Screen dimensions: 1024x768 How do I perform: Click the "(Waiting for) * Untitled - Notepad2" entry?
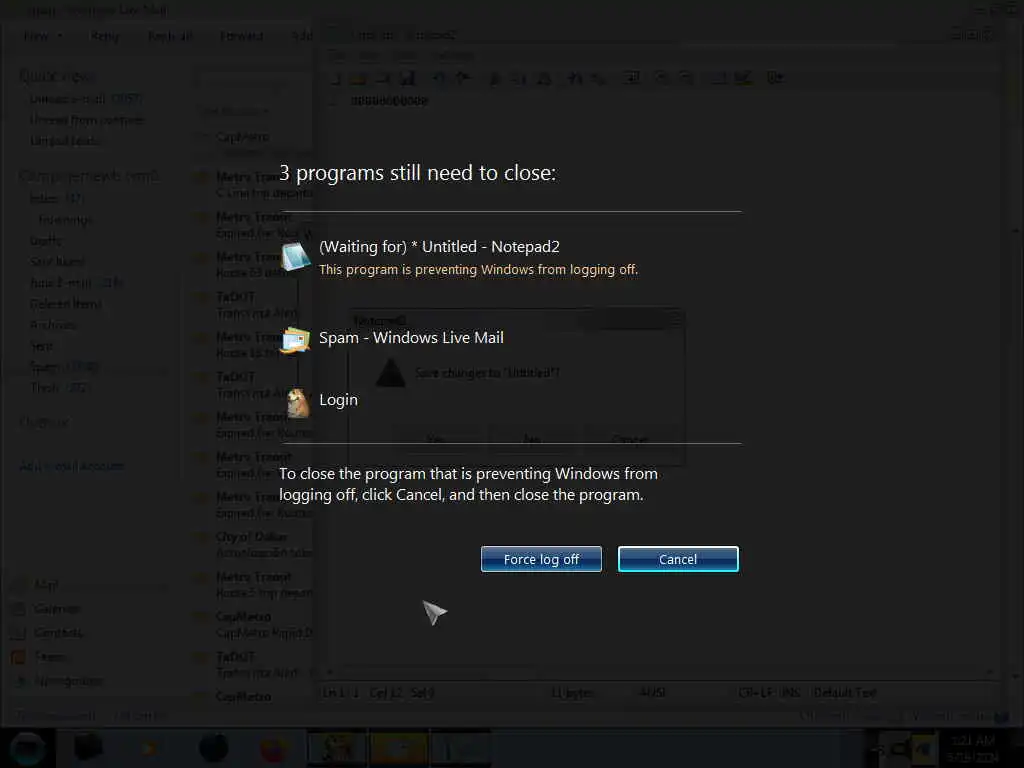(440, 247)
